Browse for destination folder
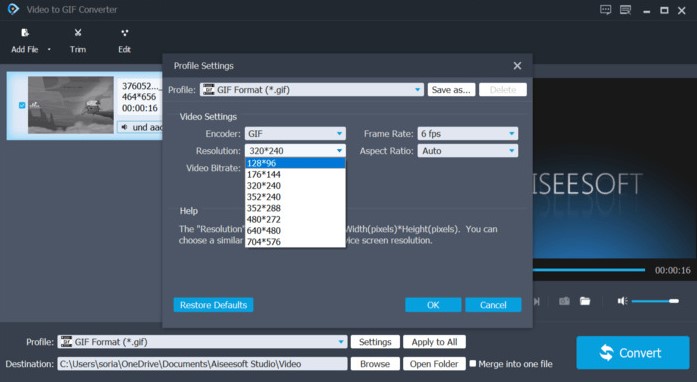Viewport: 697px width, 382px height. coord(375,364)
